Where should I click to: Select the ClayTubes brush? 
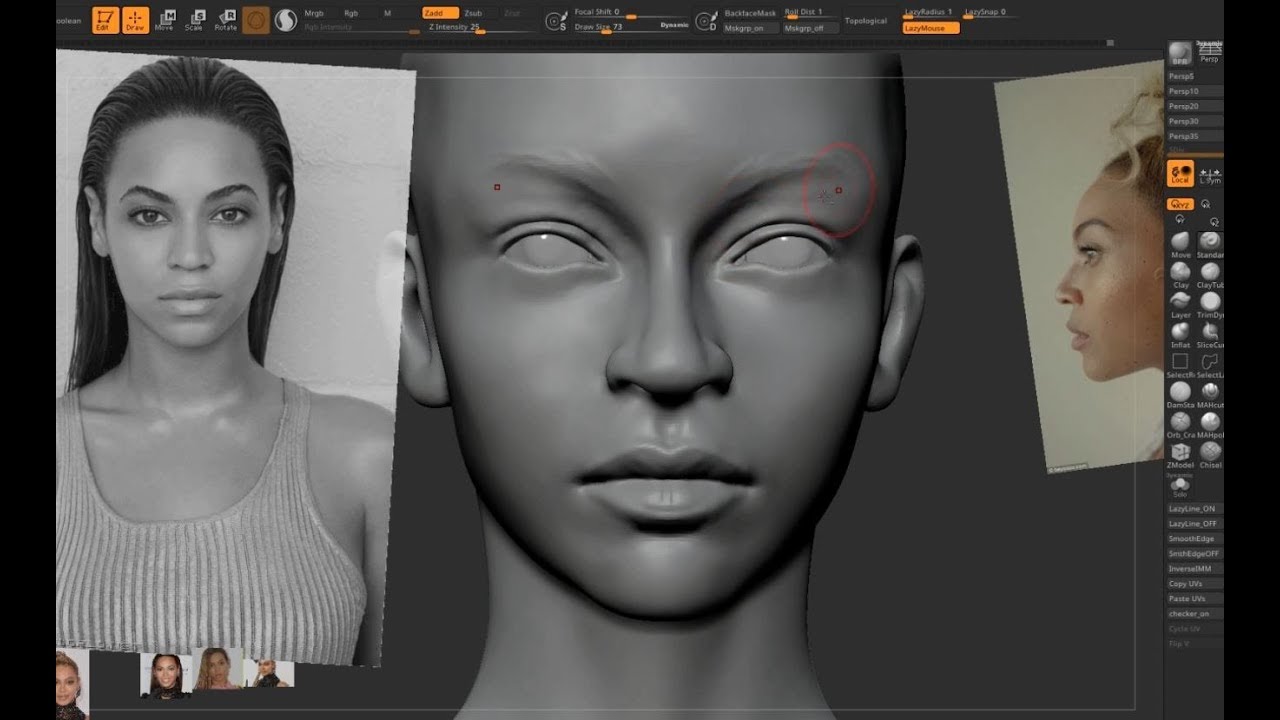1210,275
